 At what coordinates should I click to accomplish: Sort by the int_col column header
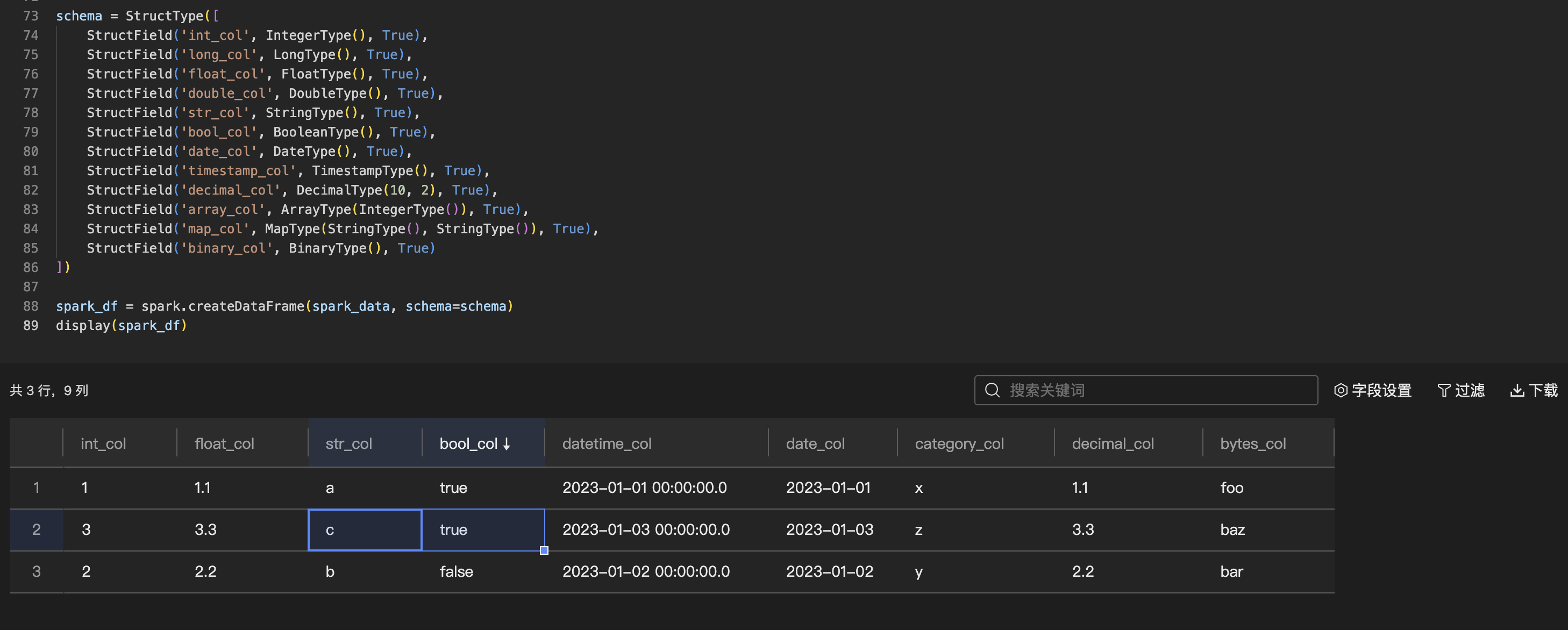pyautogui.click(x=103, y=443)
